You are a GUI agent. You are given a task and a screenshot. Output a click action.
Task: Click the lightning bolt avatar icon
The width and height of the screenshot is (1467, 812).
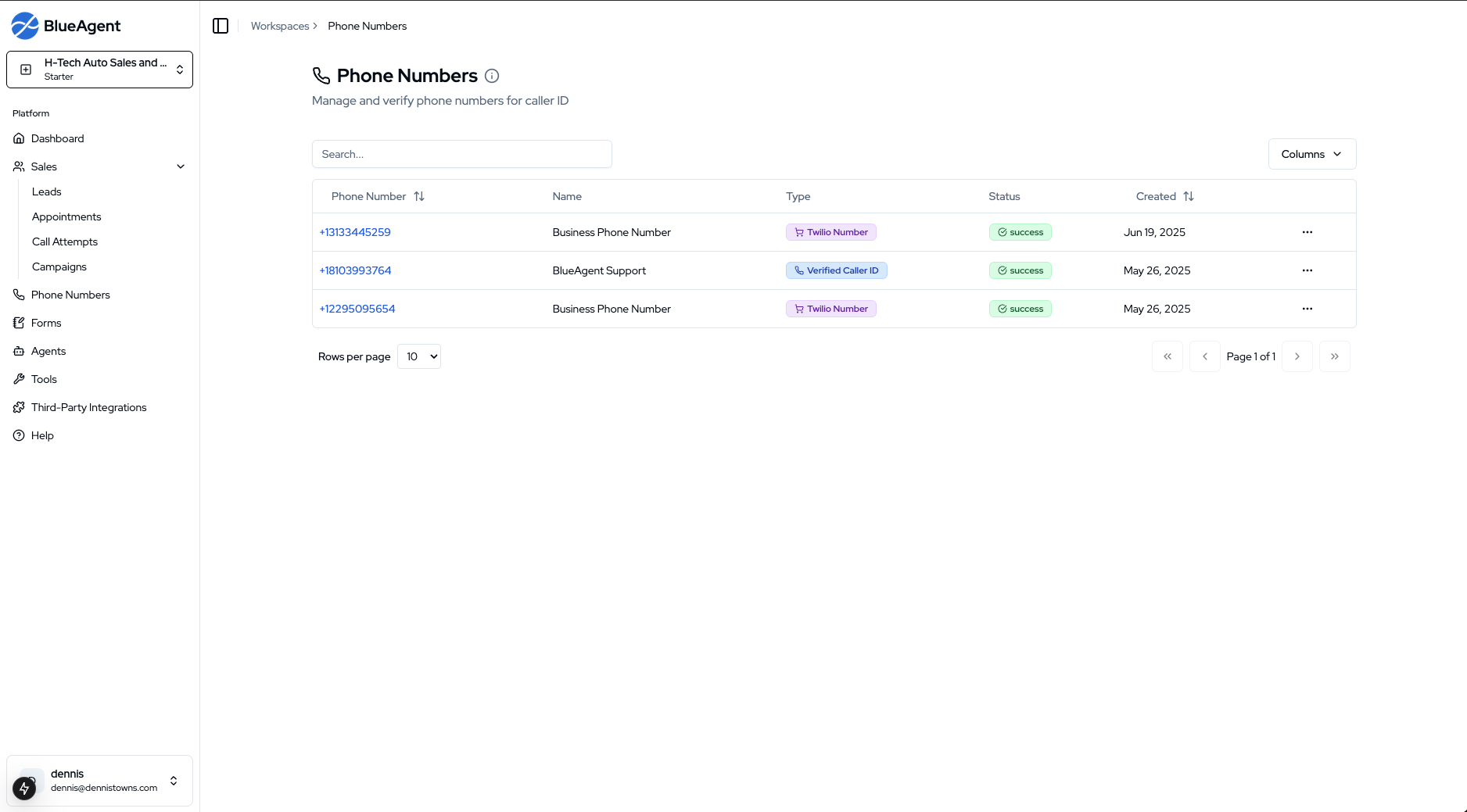(24, 788)
